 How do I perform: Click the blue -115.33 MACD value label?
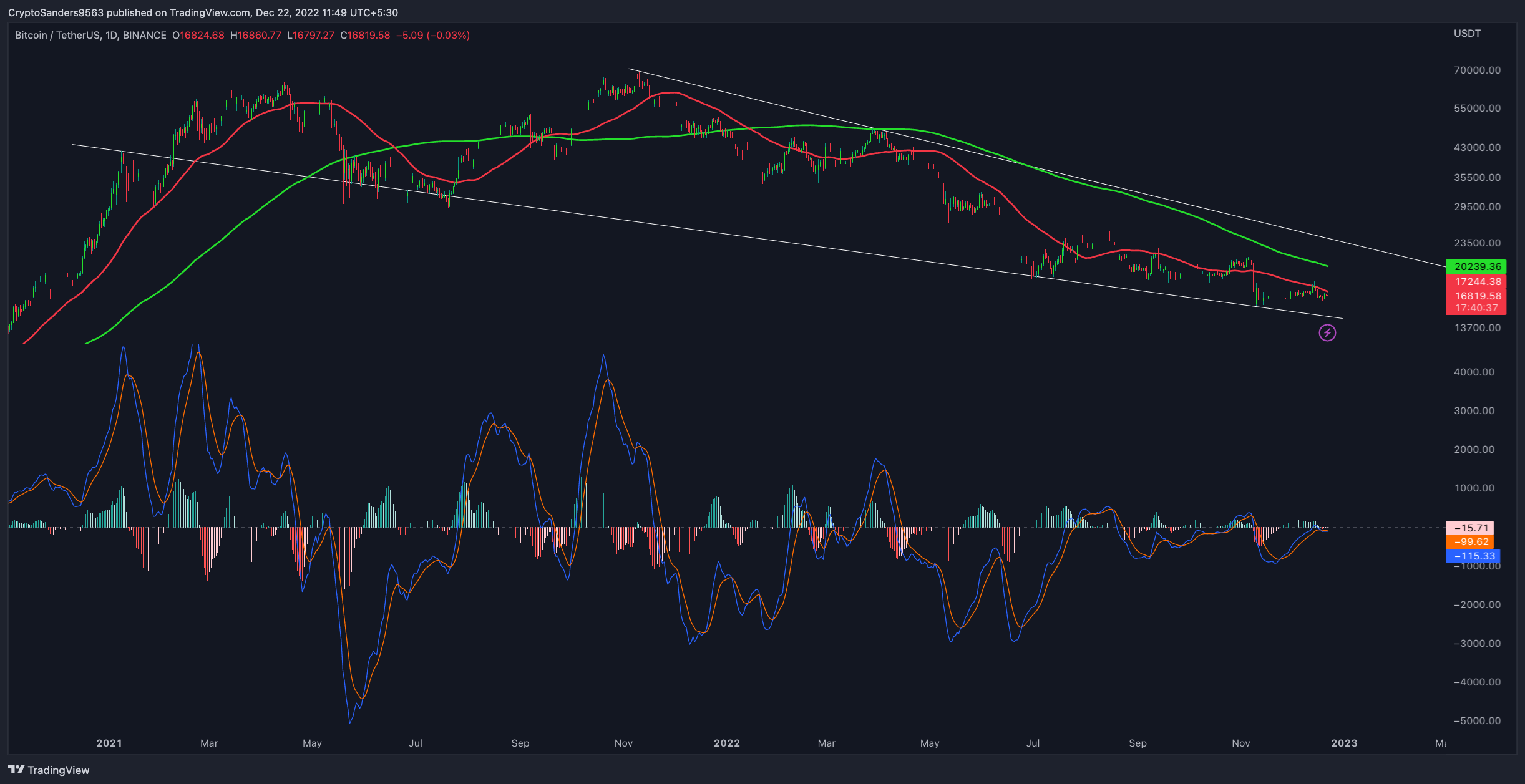pos(1473,556)
